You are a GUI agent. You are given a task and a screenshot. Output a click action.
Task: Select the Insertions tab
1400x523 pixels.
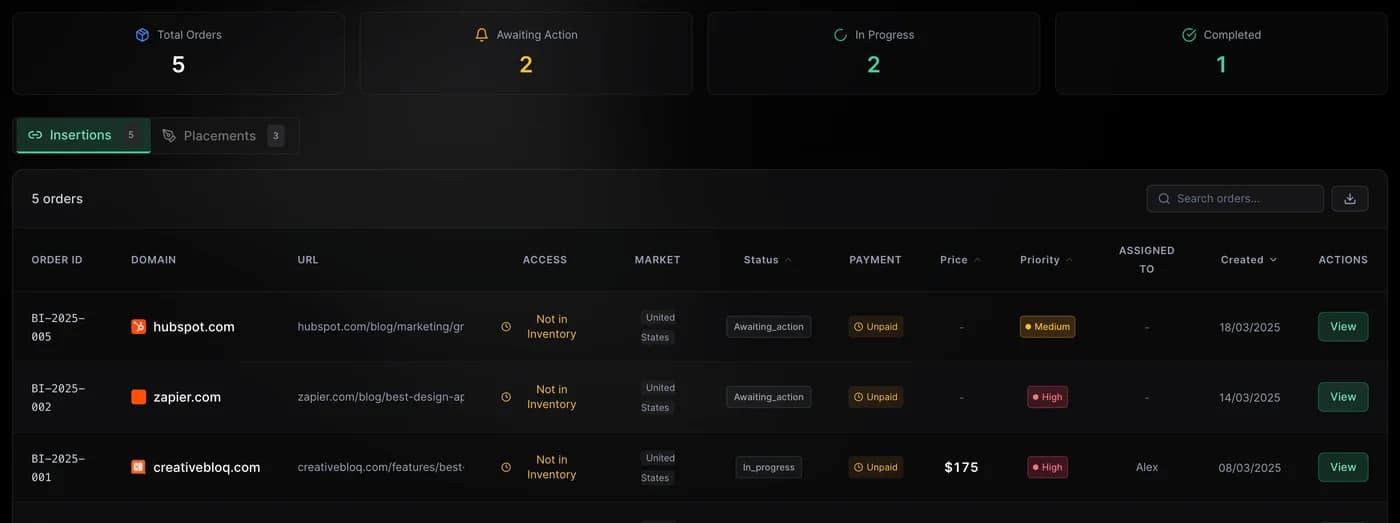coord(83,135)
